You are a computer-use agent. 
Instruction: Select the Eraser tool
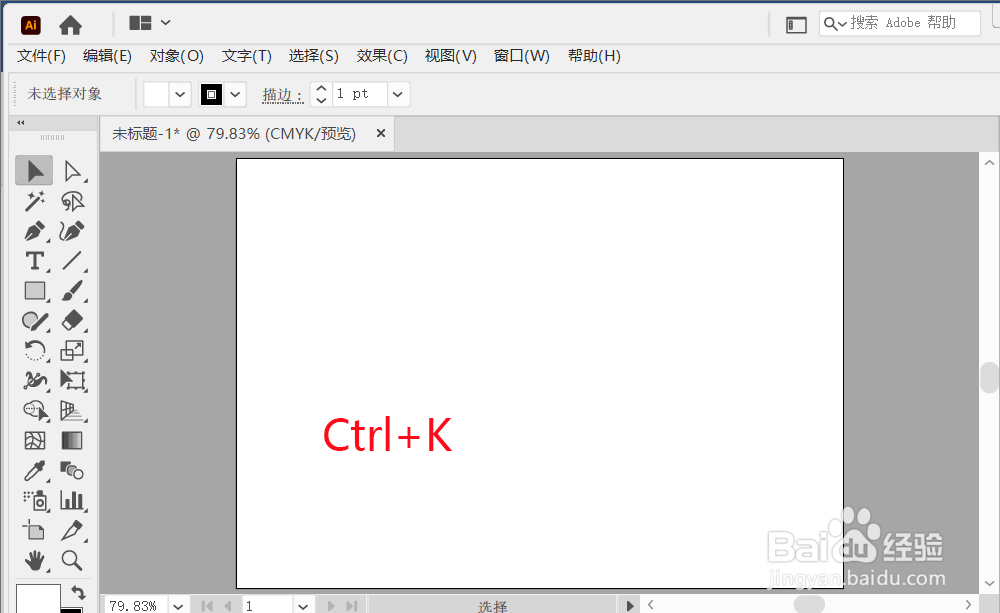pyautogui.click(x=72, y=321)
